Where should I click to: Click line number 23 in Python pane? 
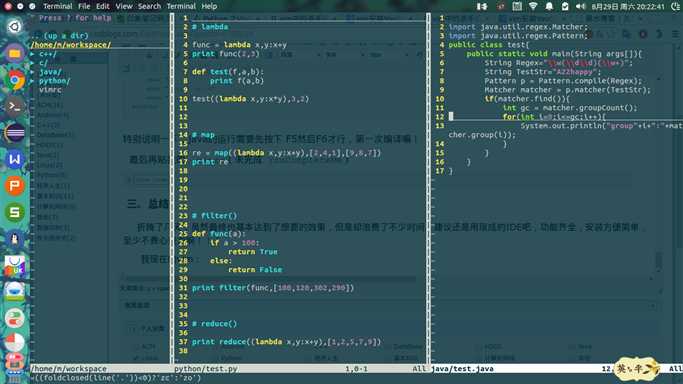tap(183, 216)
